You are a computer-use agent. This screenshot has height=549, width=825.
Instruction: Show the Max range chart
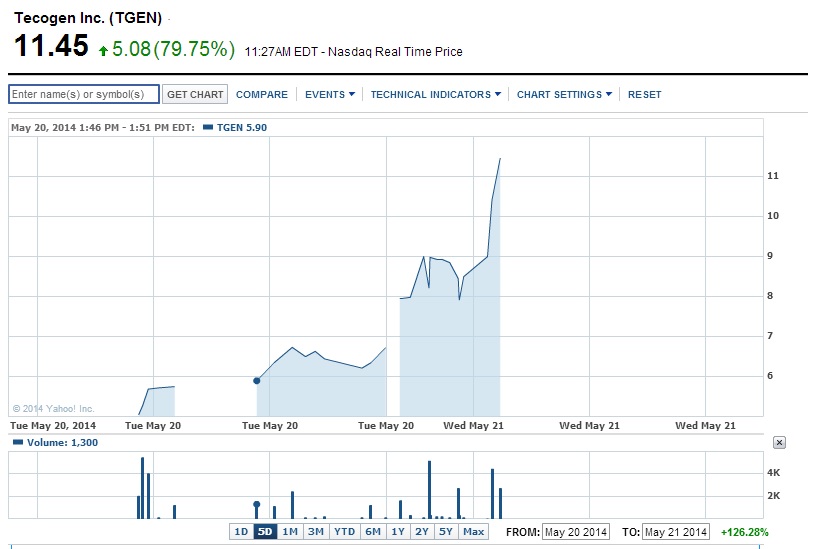(x=474, y=532)
